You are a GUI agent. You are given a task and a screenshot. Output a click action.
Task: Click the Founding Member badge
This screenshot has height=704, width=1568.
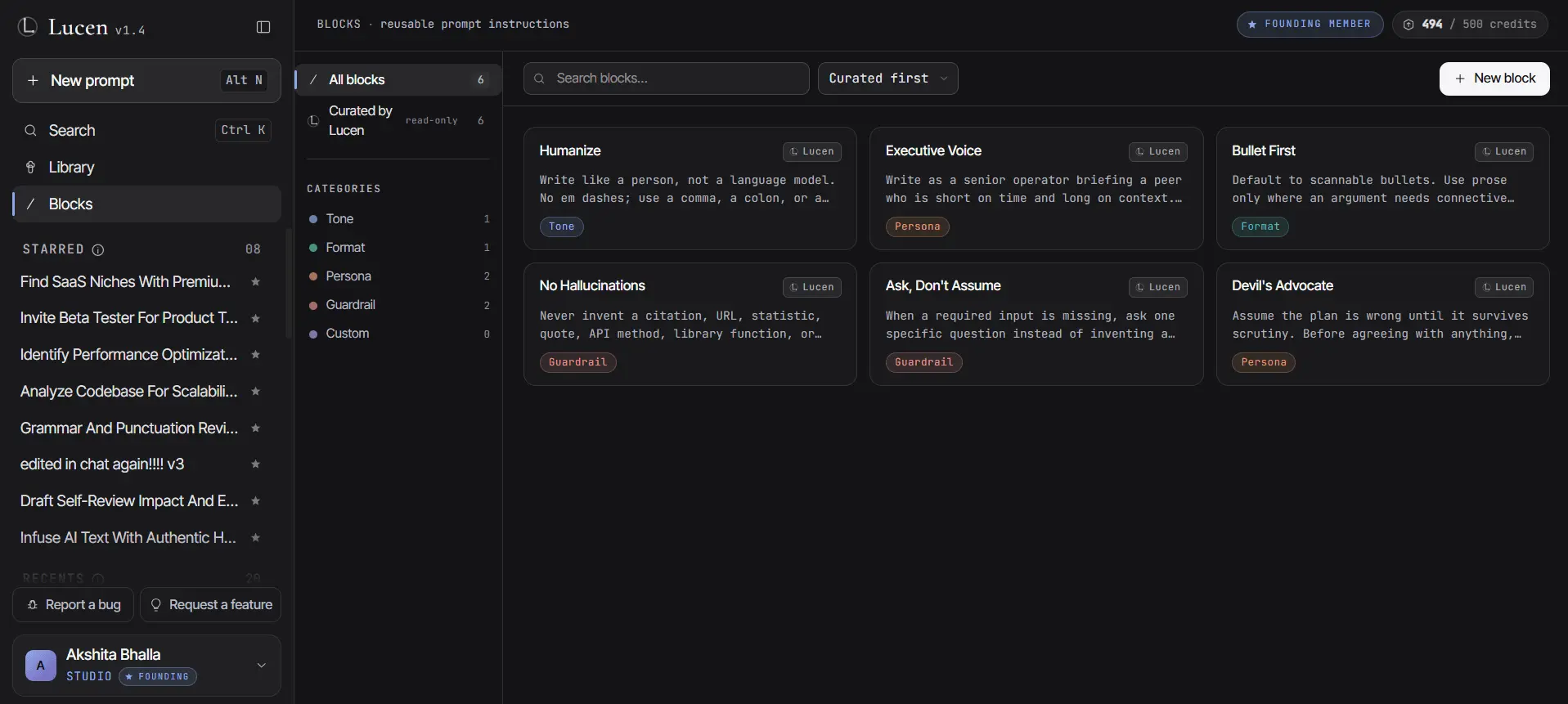[1310, 24]
